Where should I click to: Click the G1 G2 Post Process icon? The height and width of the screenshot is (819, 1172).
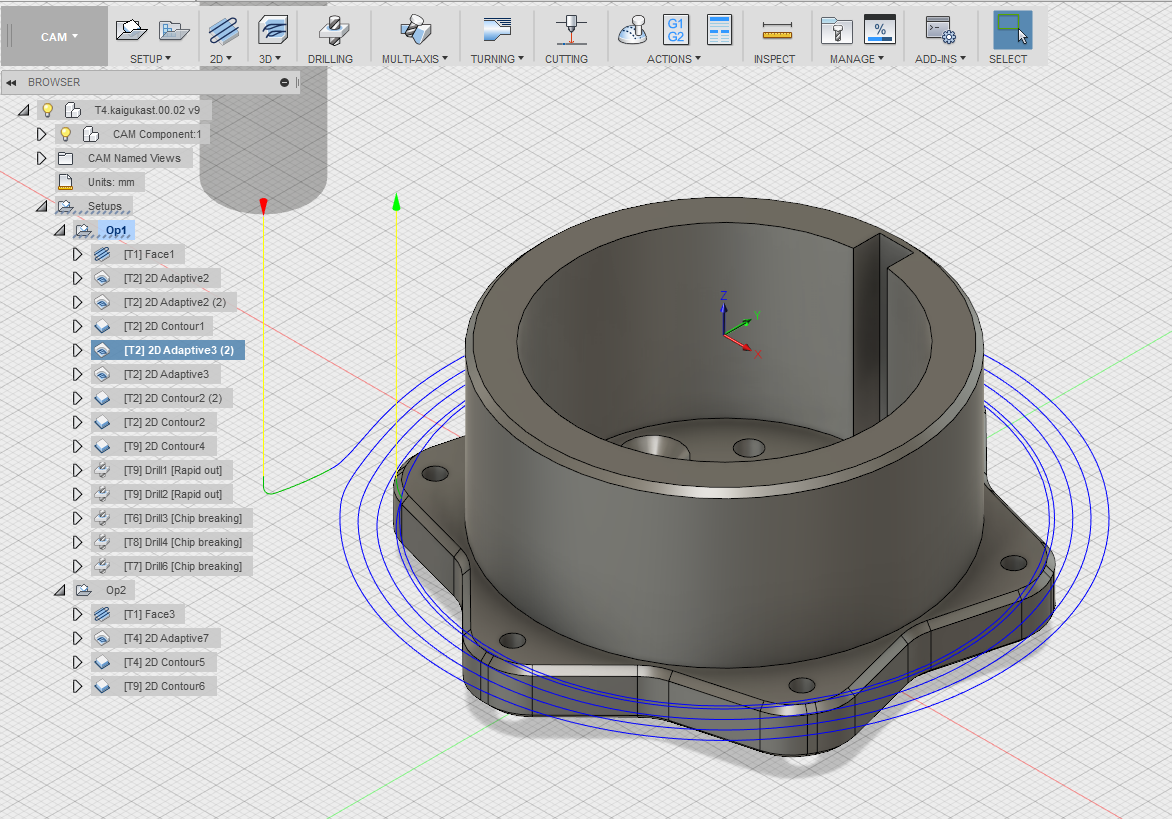point(676,30)
